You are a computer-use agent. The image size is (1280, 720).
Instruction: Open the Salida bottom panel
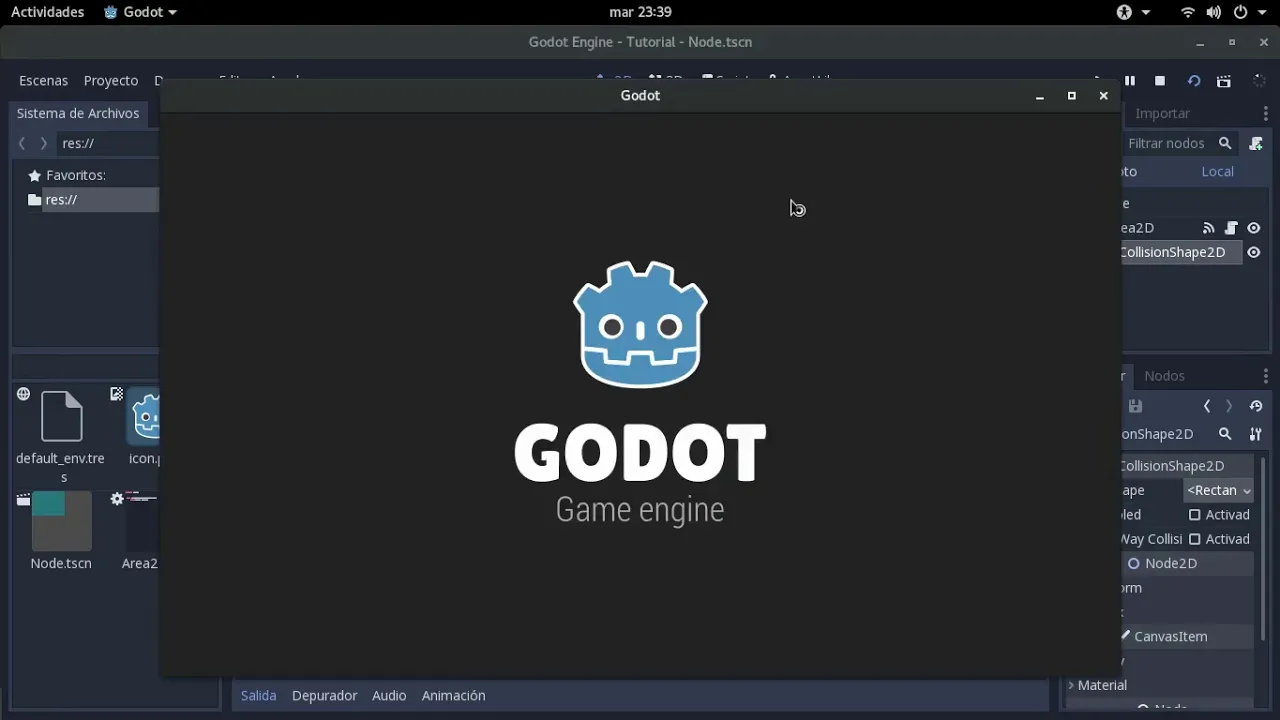click(x=258, y=696)
